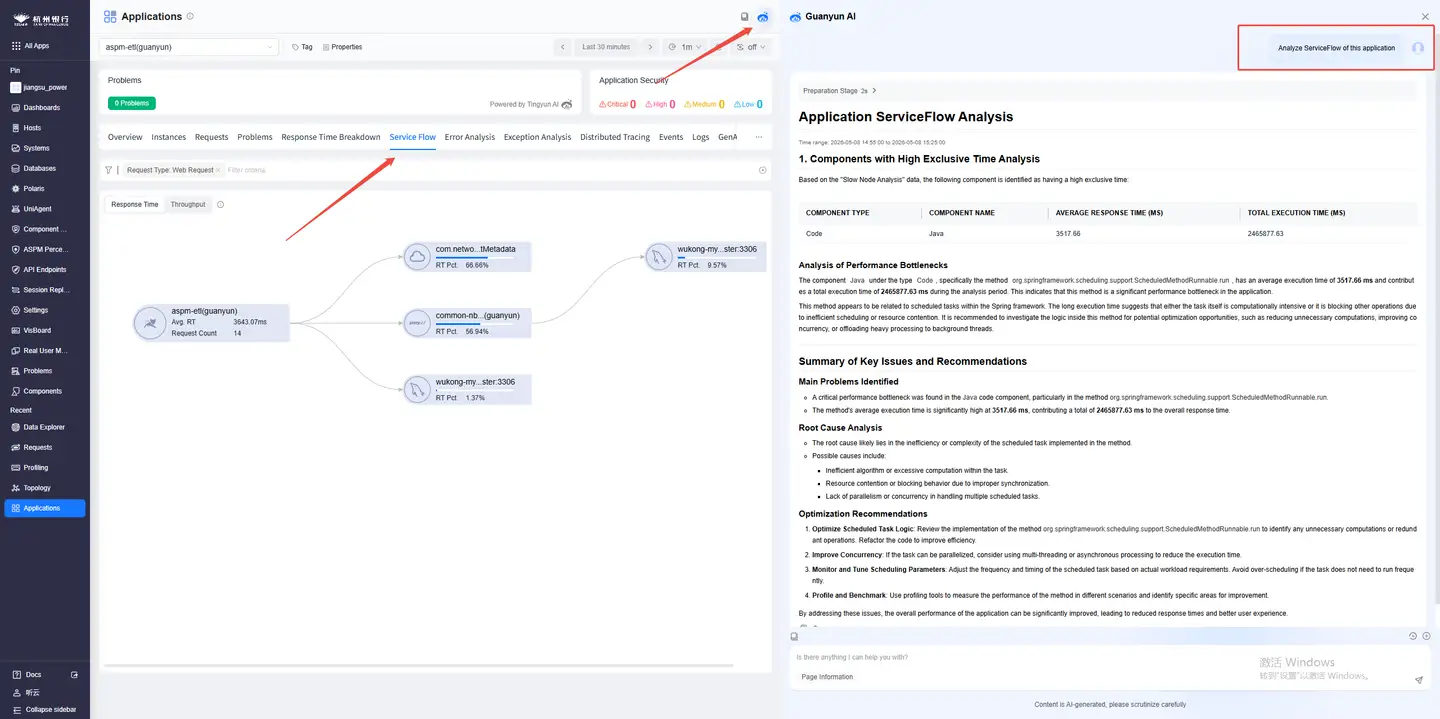Click the horizontal scrollbar under service flow
This screenshot has width=1440, height=719.
(x=418, y=665)
